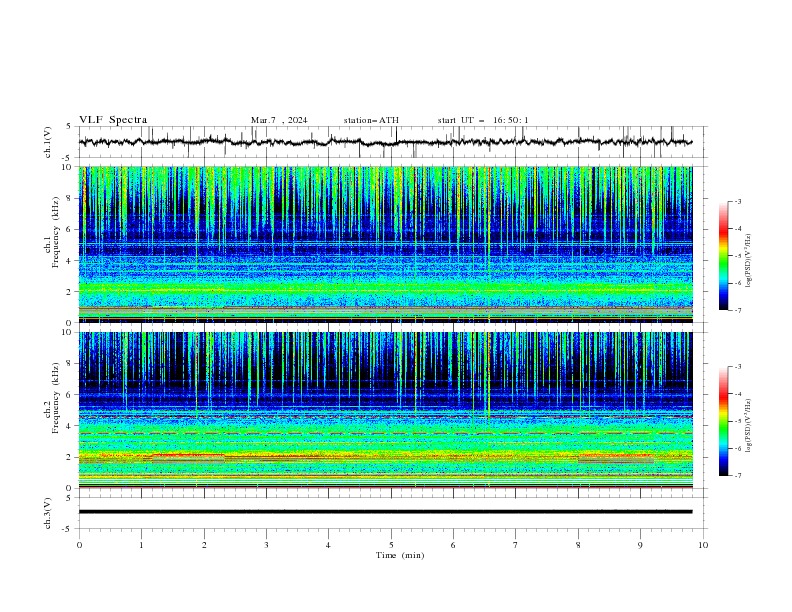Screen dimensions: 792x612
Task: Click the 'VLF Spectra' title text
Action: pos(113,120)
